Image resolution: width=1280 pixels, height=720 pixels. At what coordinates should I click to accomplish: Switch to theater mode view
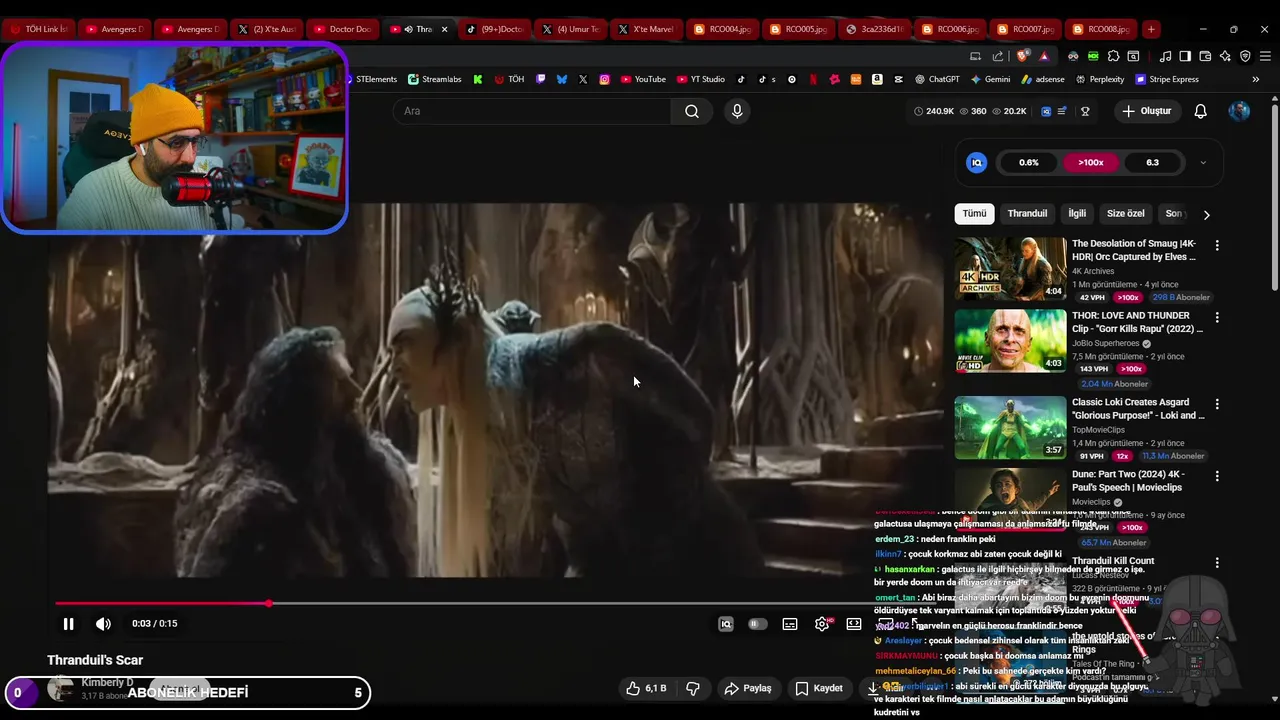[854, 624]
